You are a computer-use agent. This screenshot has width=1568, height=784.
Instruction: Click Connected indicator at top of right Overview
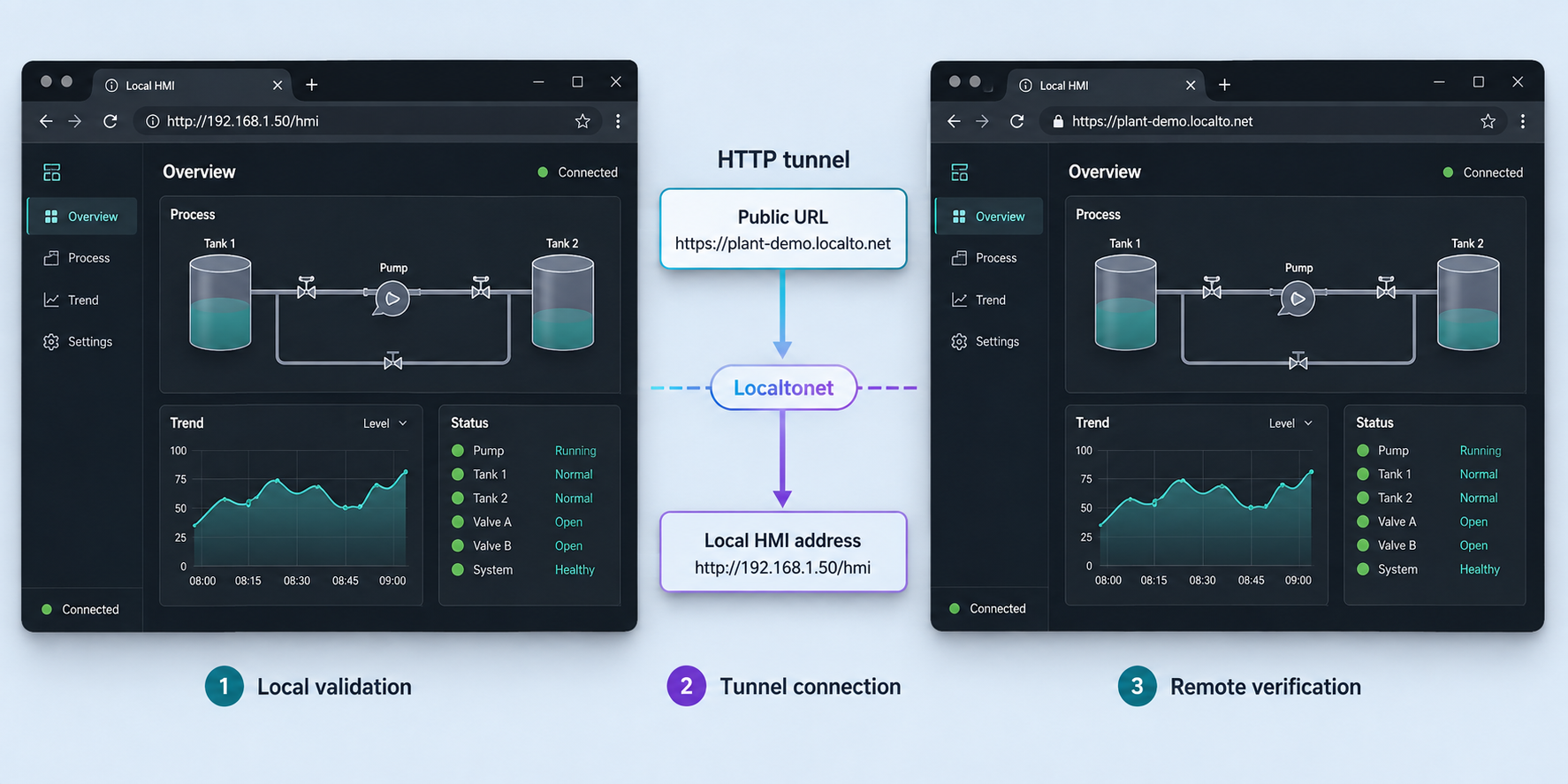1483,172
